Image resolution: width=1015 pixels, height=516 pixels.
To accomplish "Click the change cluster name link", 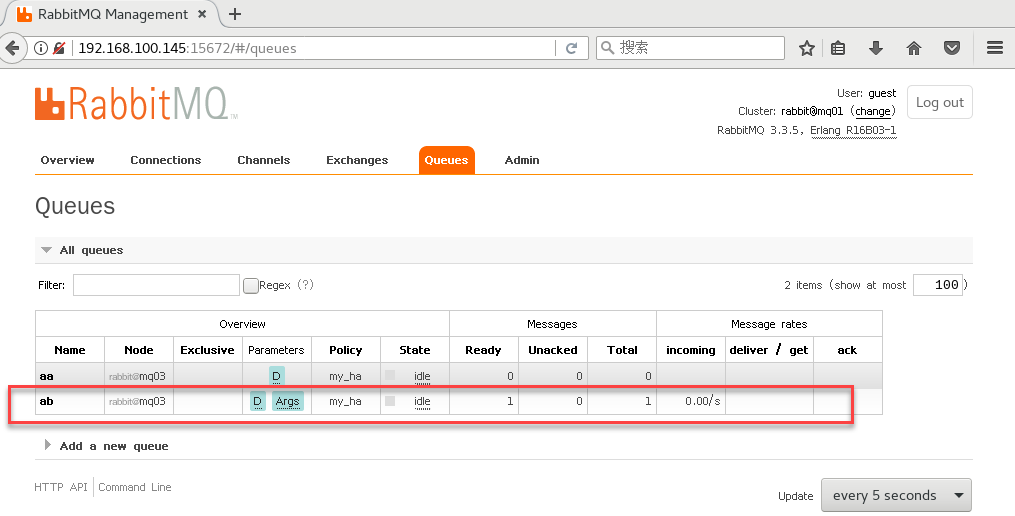I will 873,111.
